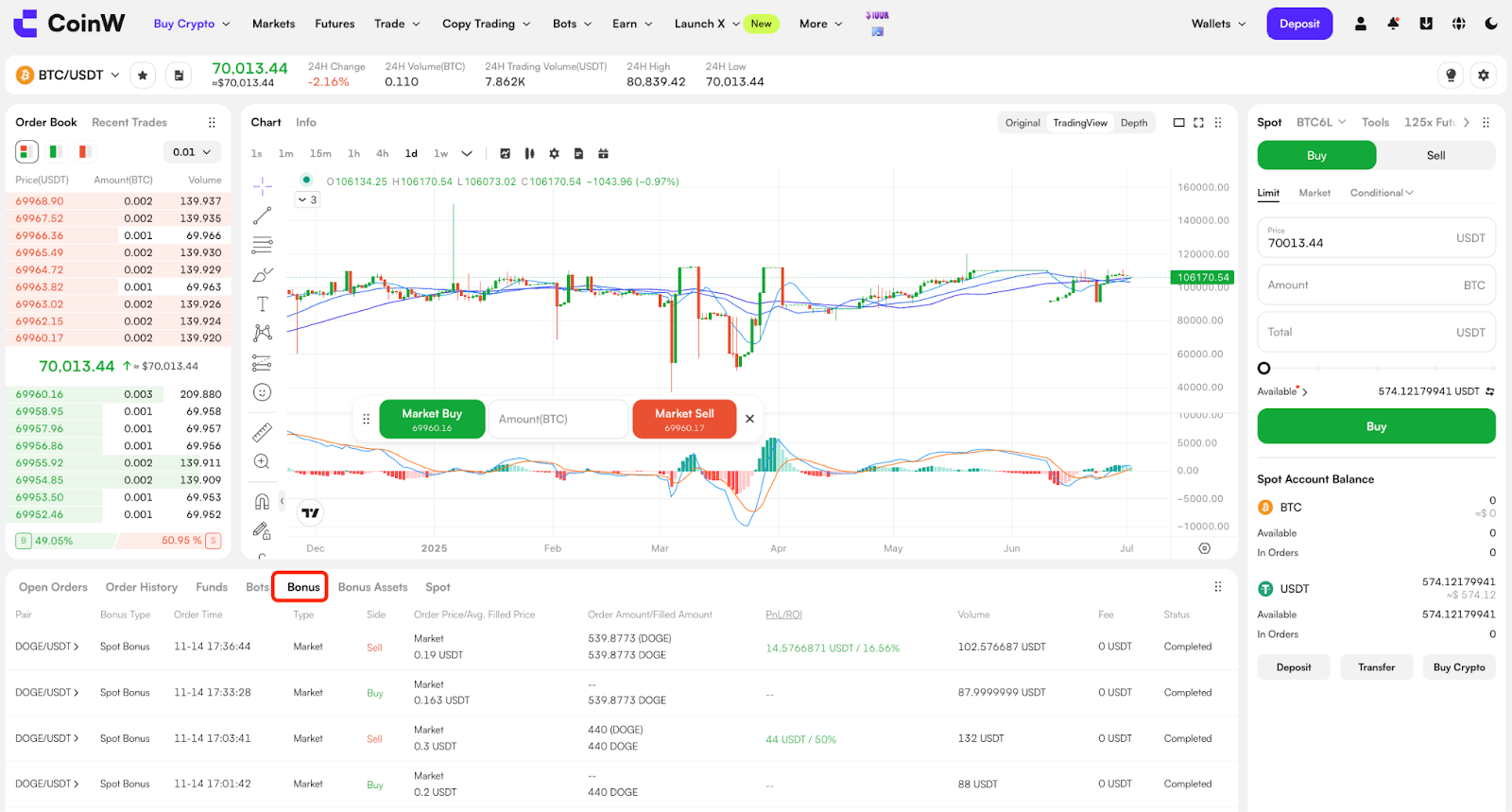Screen dimensions: 1512x812
Task: Open the 0.01 price precision dropdown
Action: [192, 152]
